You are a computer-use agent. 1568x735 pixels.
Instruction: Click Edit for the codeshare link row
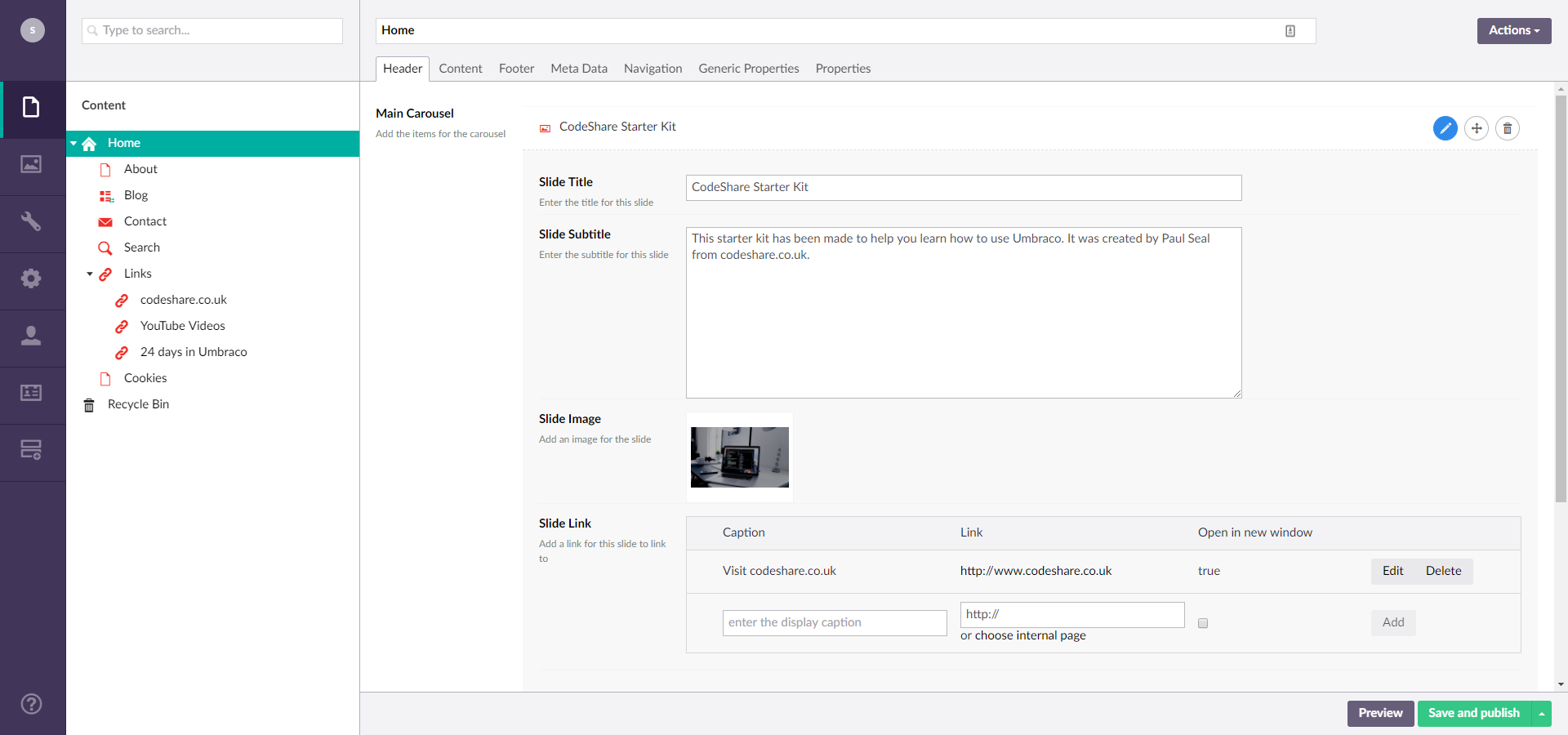(1393, 572)
